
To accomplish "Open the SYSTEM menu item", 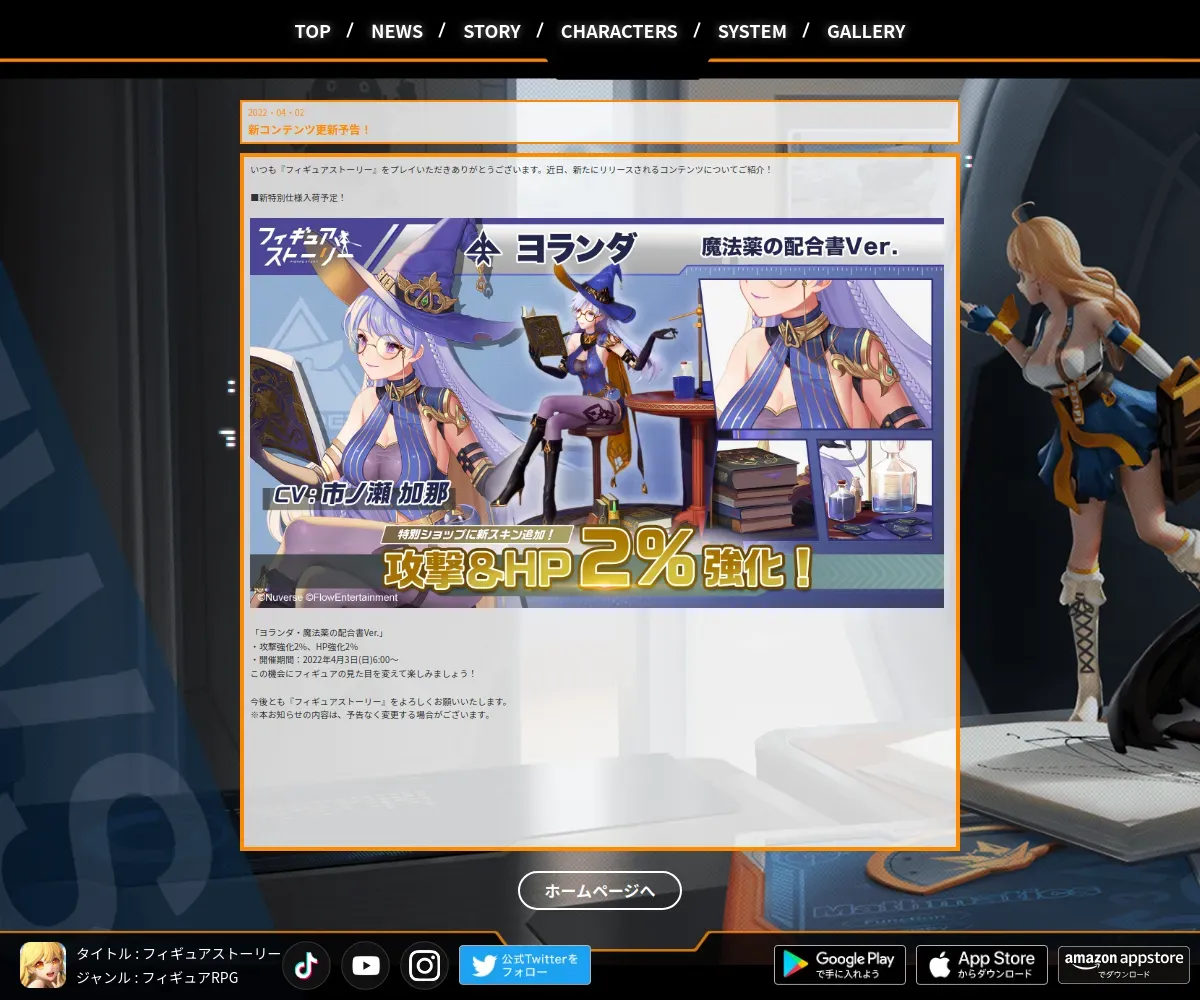I will tap(752, 31).
